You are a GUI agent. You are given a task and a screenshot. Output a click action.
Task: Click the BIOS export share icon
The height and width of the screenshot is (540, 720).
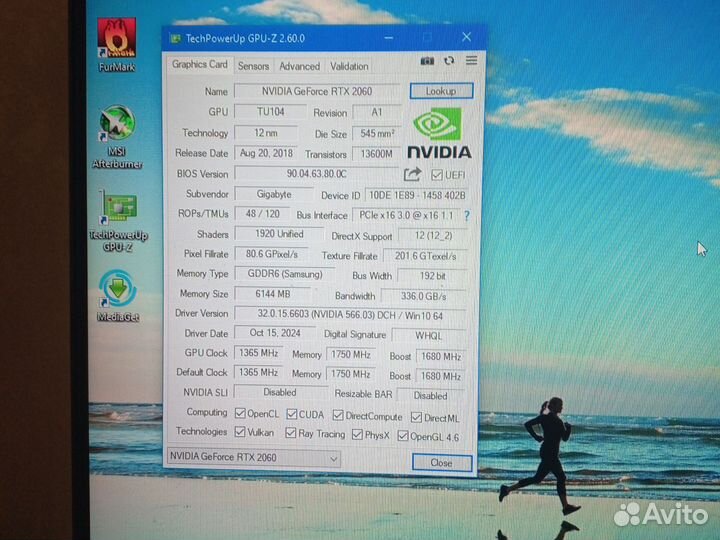click(x=412, y=174)
